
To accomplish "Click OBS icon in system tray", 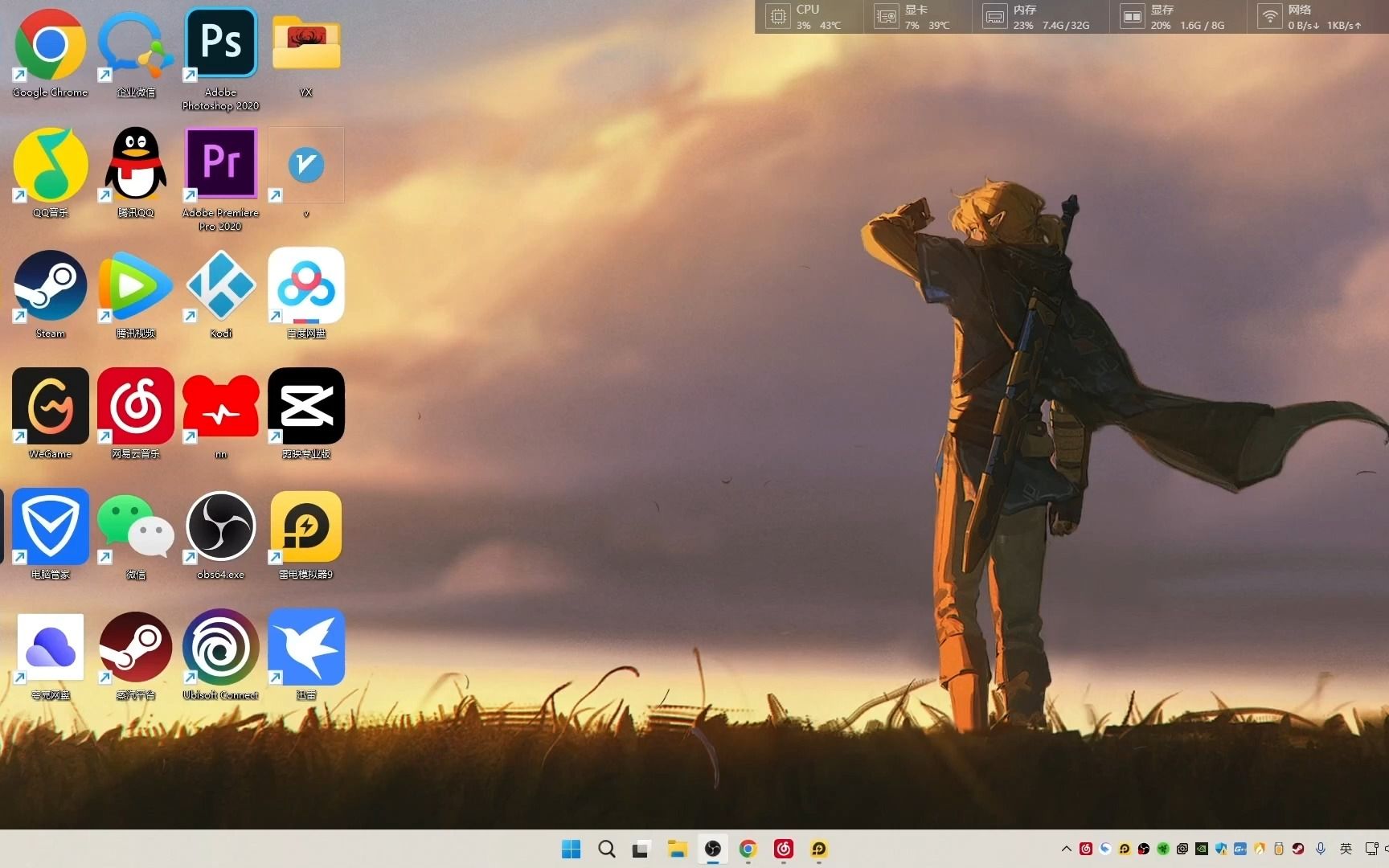I will 1144,849.
